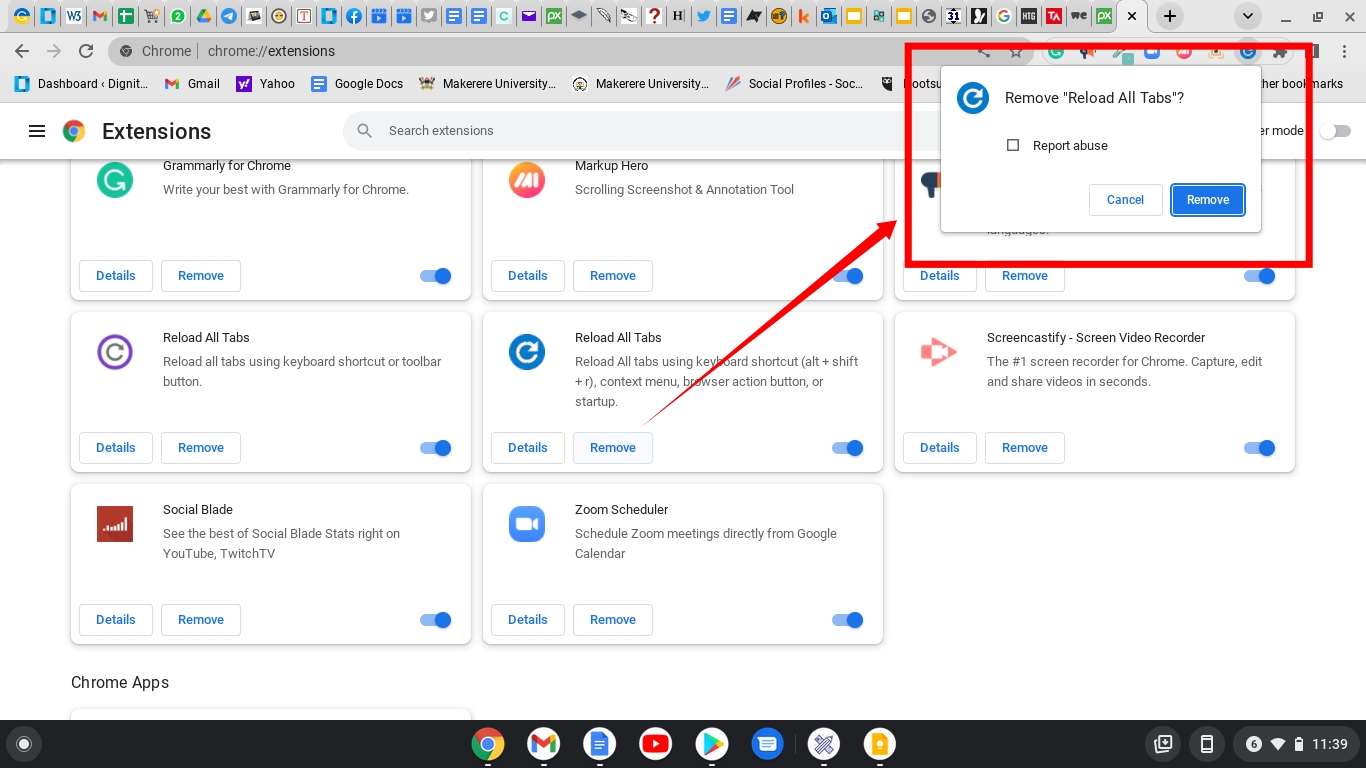Viewport: 1366px width, 768px height.
Task: Open status tray showing 11:39
Action: tap(1296, 744)
